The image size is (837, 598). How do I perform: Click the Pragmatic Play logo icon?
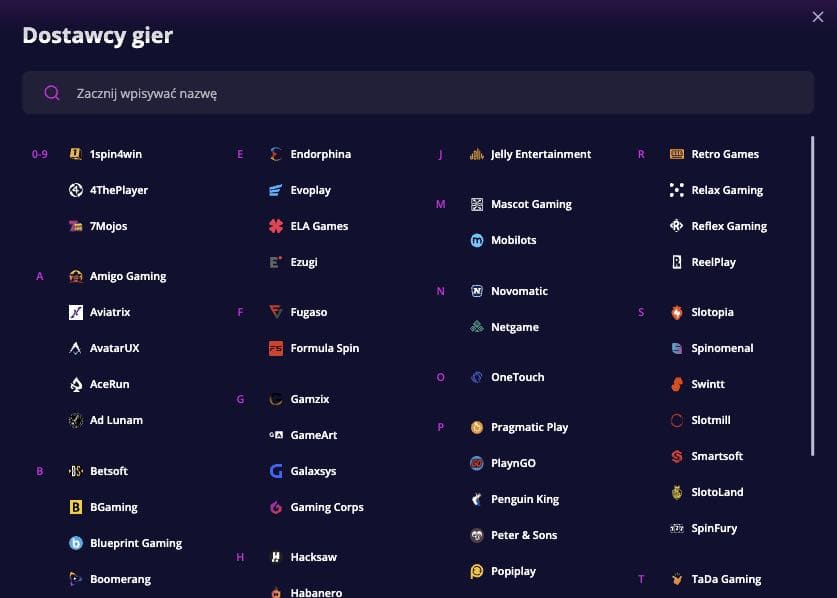tap(477, 427)
